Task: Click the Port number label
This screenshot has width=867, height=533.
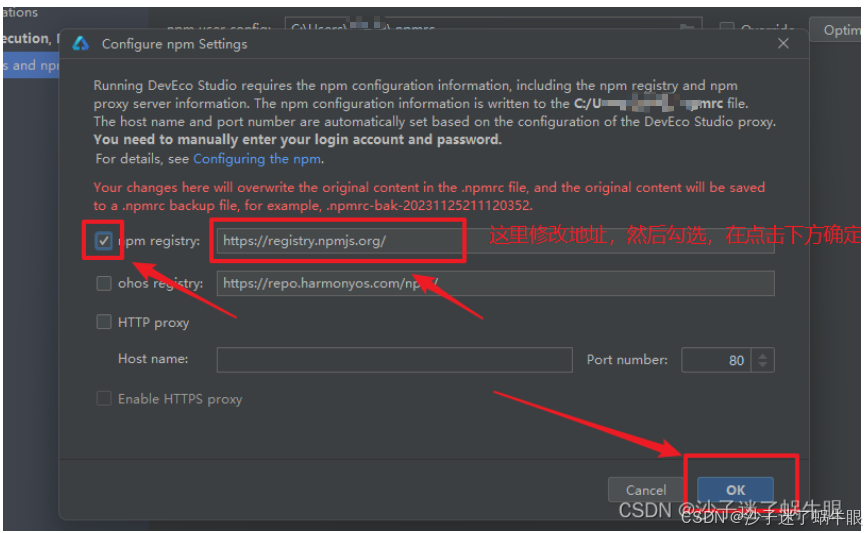Action: pyautogui.click(x=627, y=360)
